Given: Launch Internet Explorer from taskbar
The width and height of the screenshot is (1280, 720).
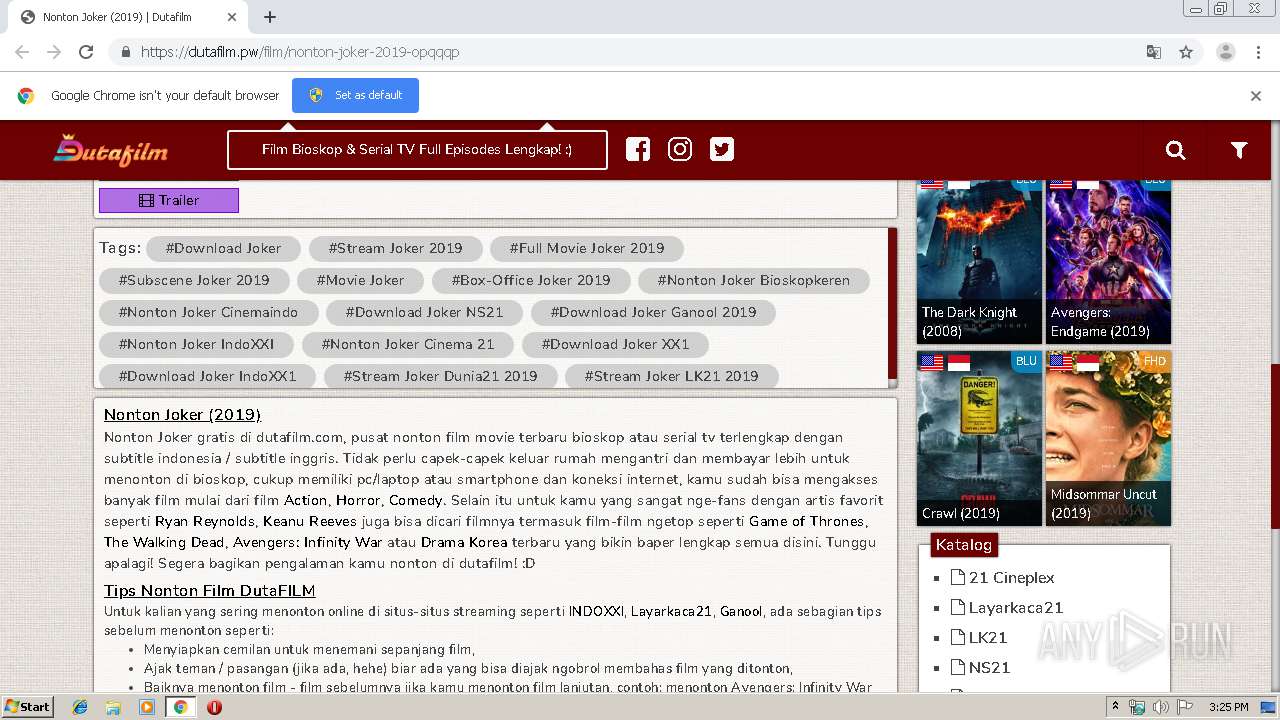Looking at the screenshot, I should point(80,707).
